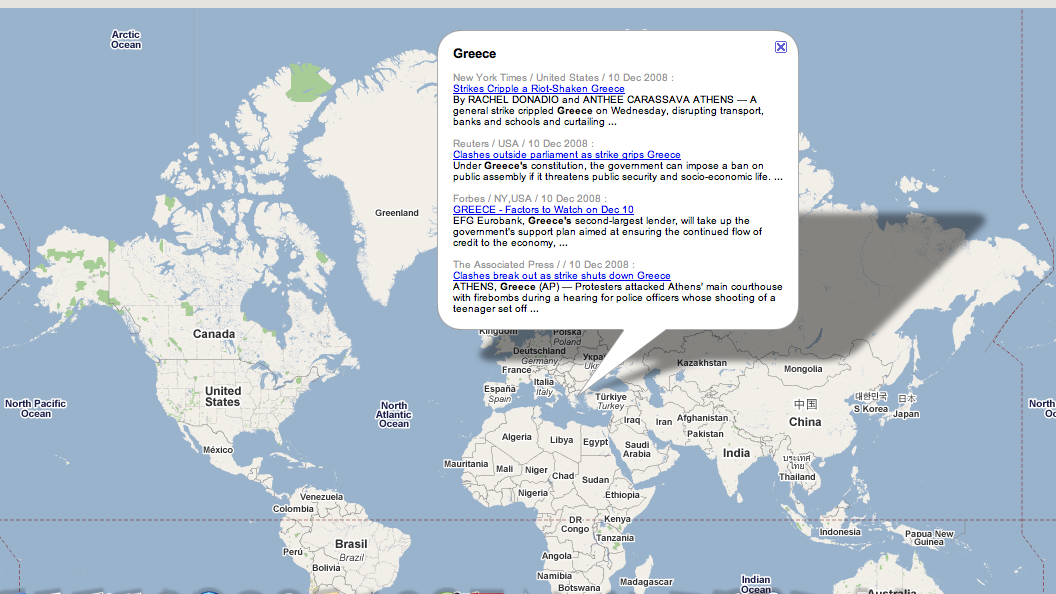The image size is (1056, 594).
Task: Click the España label on the map
Action: tap(500, 389)
